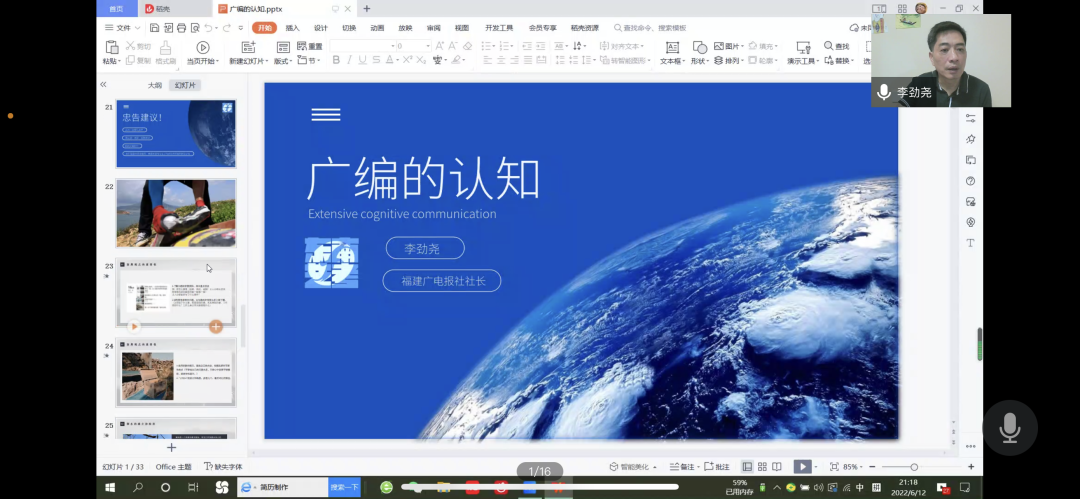1080x499 pixels.
Task: Open the 开始 ribbon tab
Action: click(264, 28)
